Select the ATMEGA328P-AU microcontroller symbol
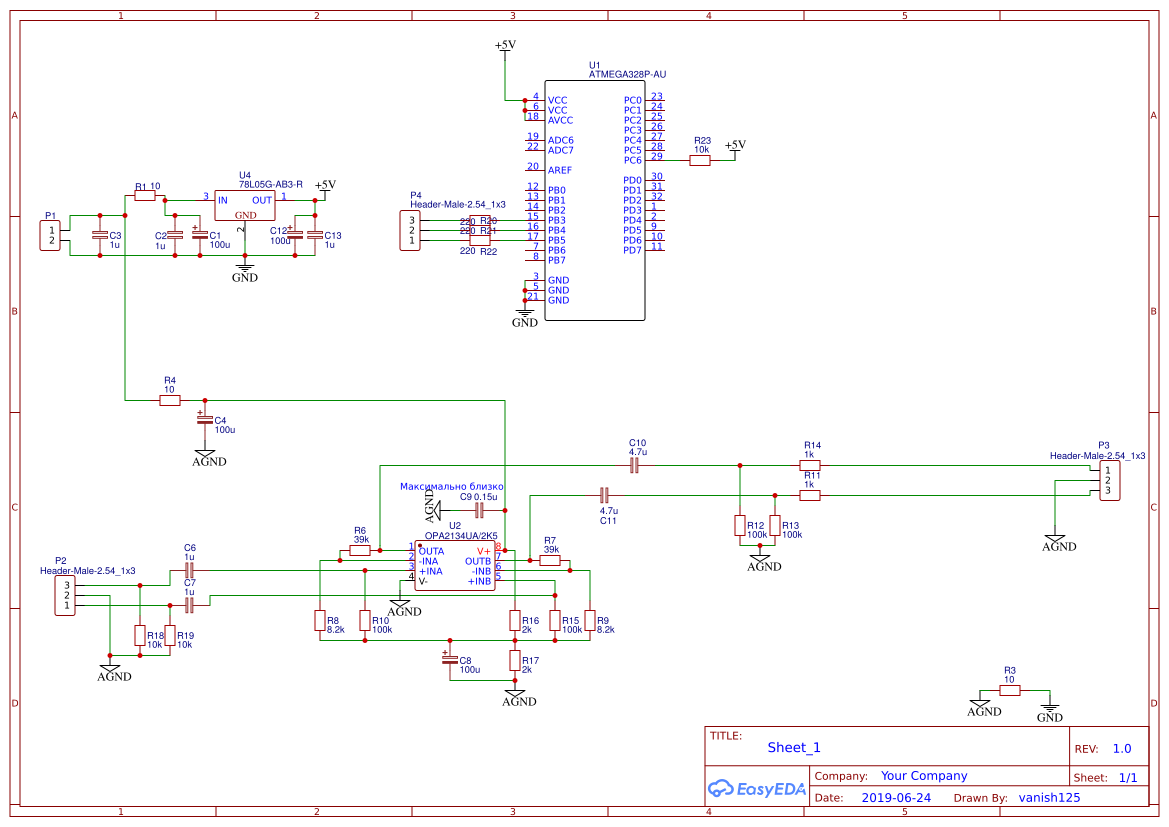Screen dimensions: 1169x827 (x=594, y=200)
